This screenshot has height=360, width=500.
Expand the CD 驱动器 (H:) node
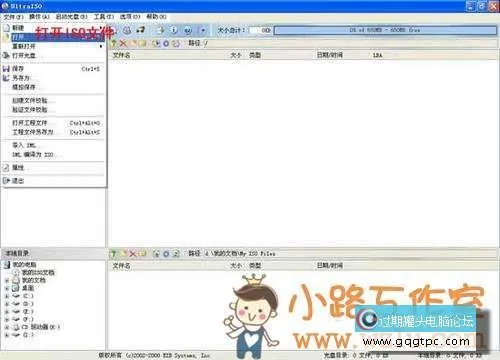pos(7,327)
